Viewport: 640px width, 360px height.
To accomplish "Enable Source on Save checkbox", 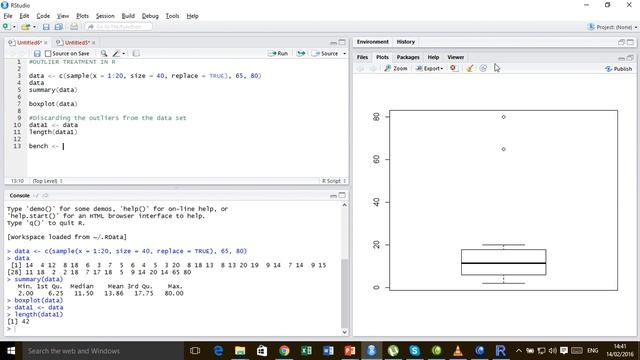I will [x=48, y=53].
